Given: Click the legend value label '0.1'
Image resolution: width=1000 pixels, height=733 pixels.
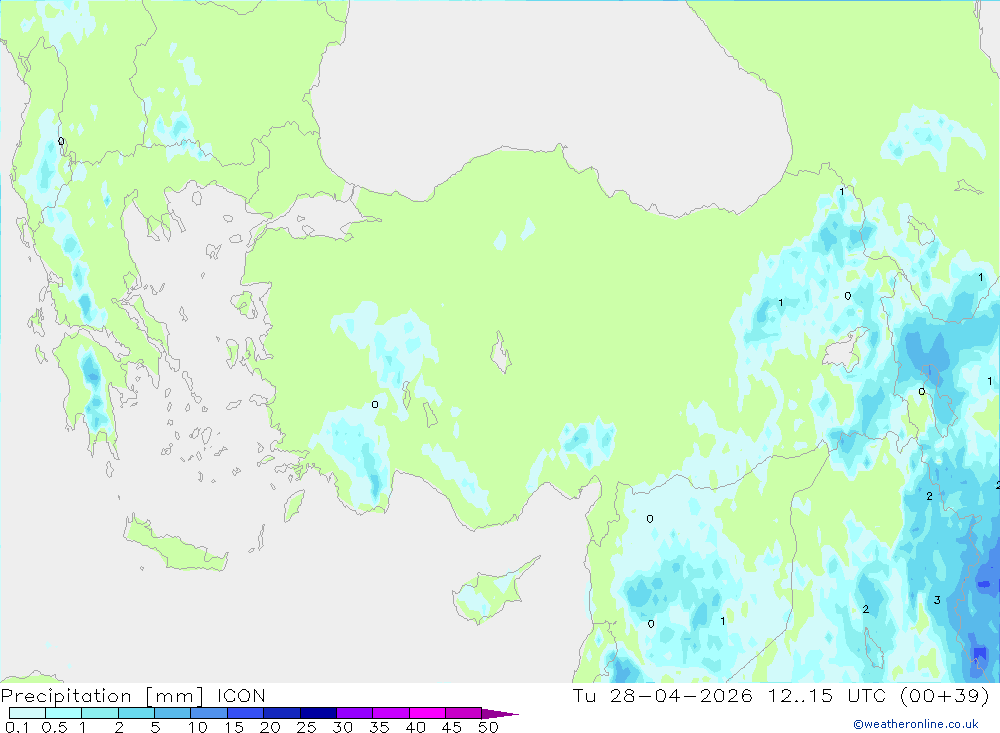Looking at the screenshot, I should [x=17, y=727].
